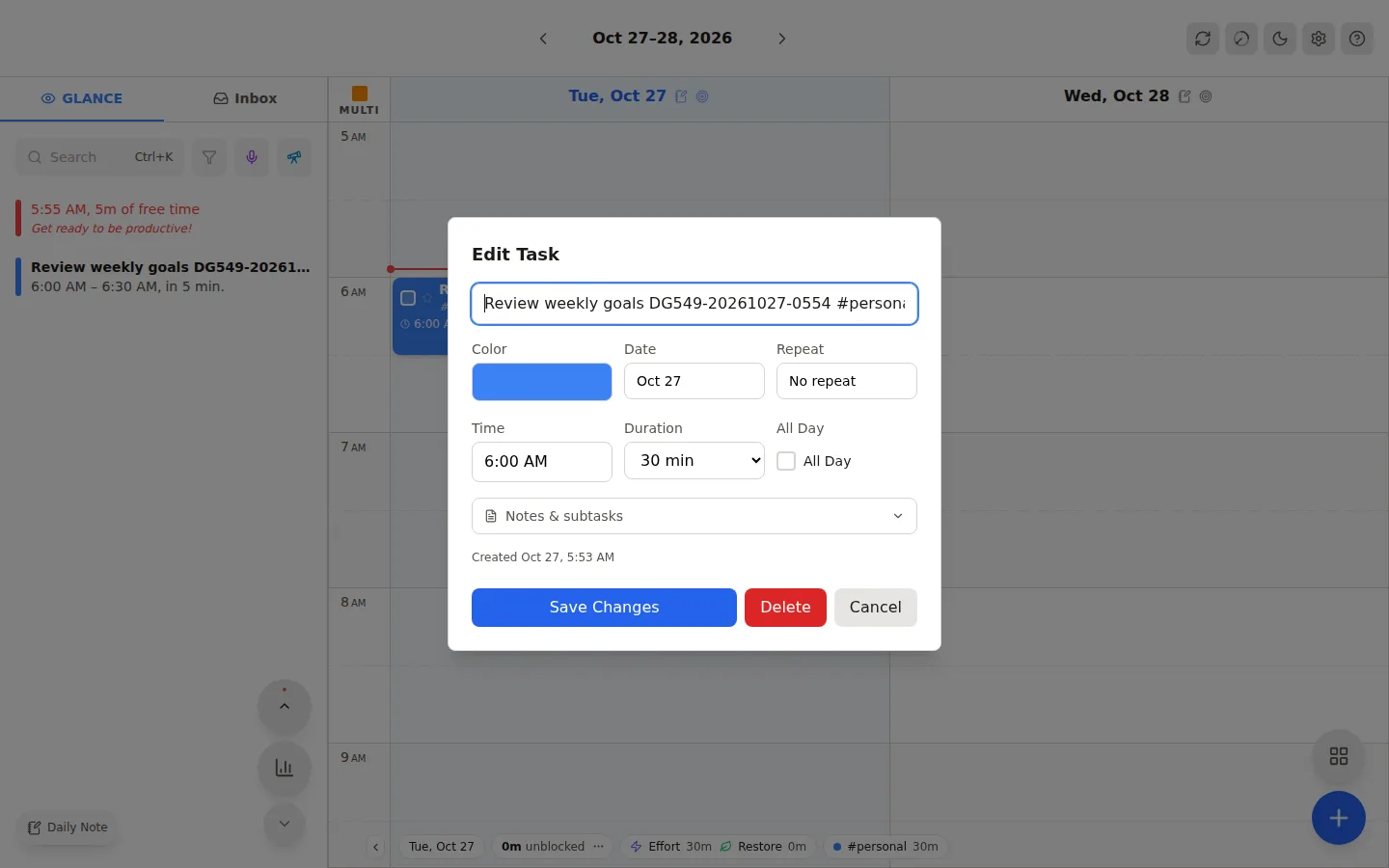The height and width of the screenshot is (868, 1389).
Task: Click the Search box
Action: 100,157
